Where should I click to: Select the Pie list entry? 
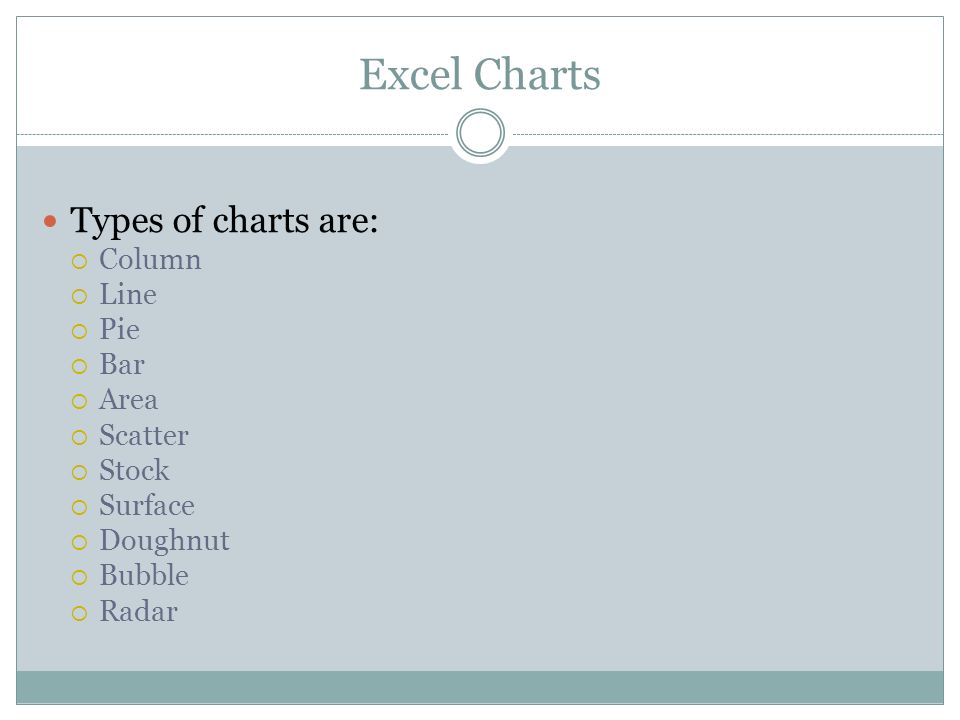[119, 329]
